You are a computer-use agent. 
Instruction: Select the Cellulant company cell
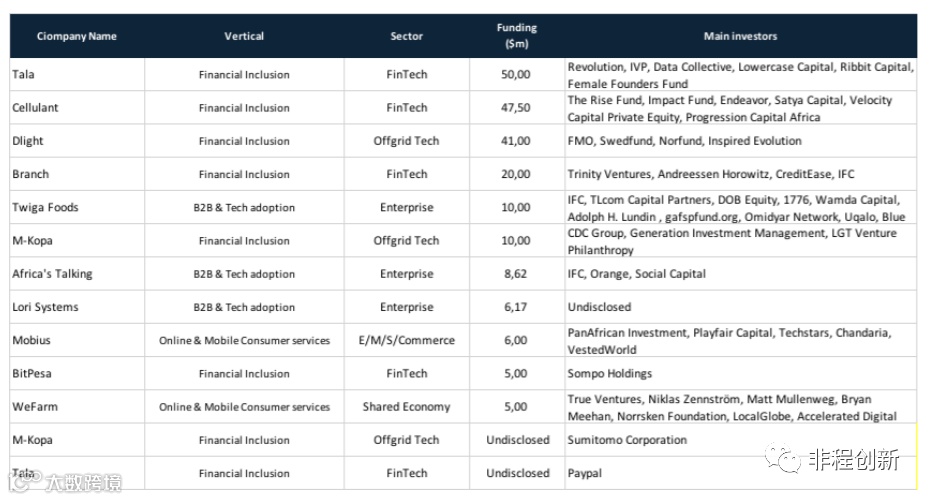pyautogui.click(x=38, y=108)
